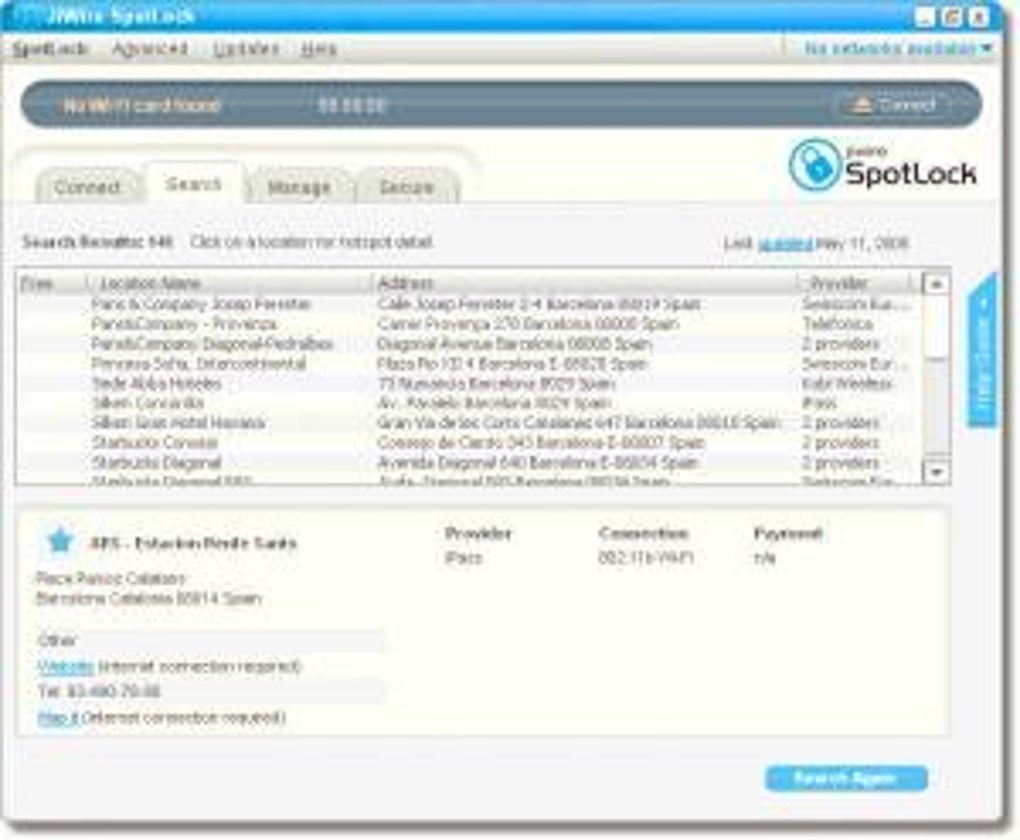This screenshot has height=840, width=1020.
Task: Click the Search Again button
Action: coord(846,778)
